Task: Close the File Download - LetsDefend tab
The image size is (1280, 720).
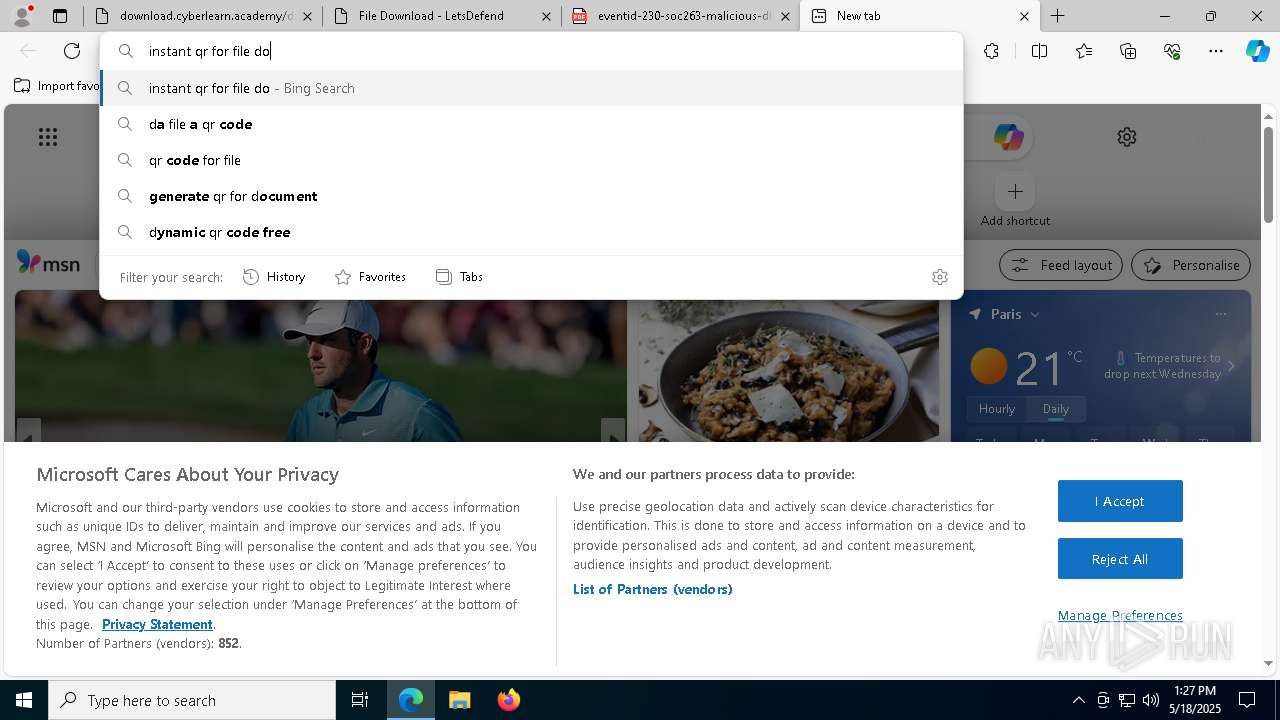Action: pos(546,16)
